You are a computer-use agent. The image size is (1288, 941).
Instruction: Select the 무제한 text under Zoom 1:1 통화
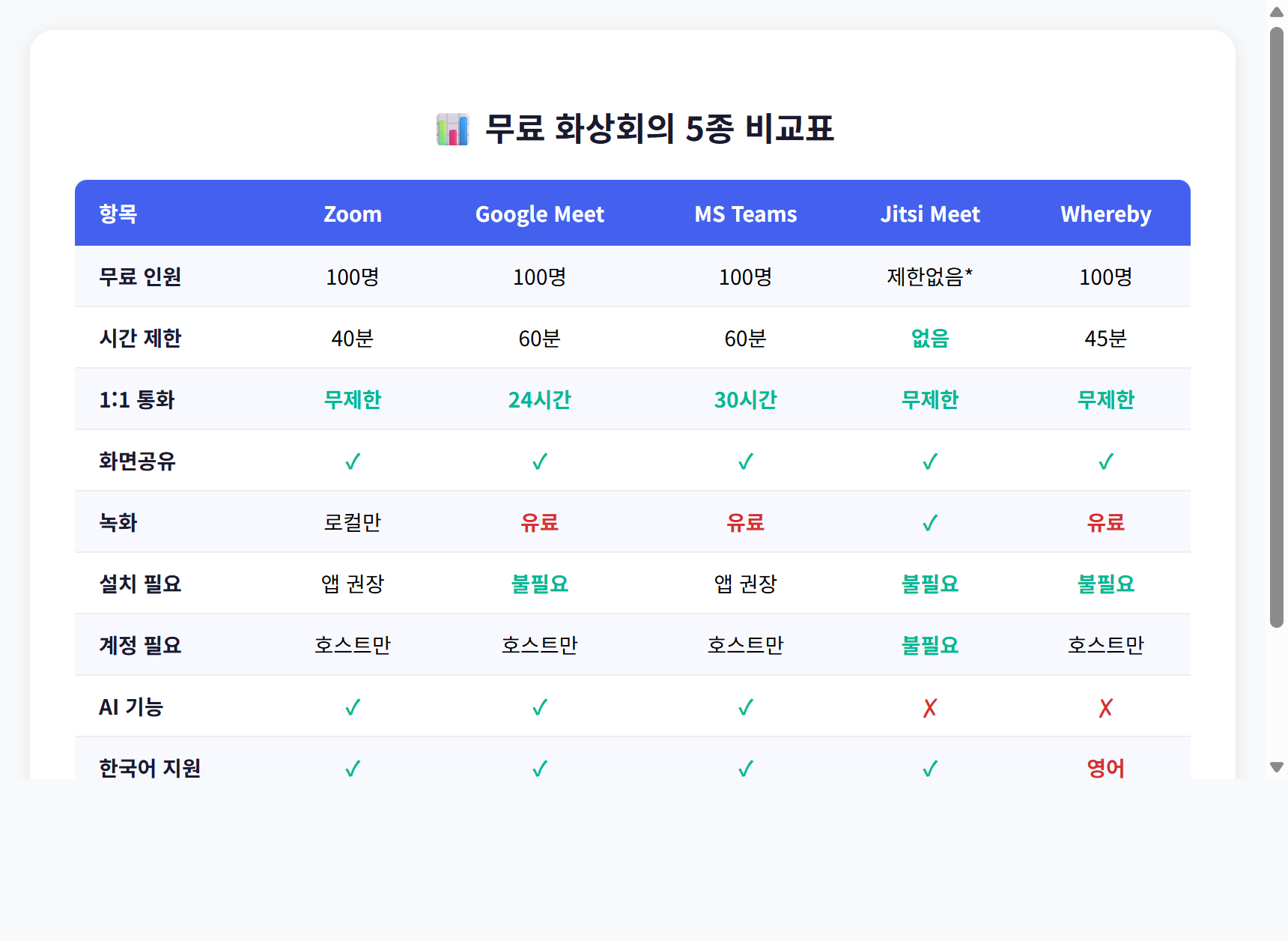tap(352, 399)
